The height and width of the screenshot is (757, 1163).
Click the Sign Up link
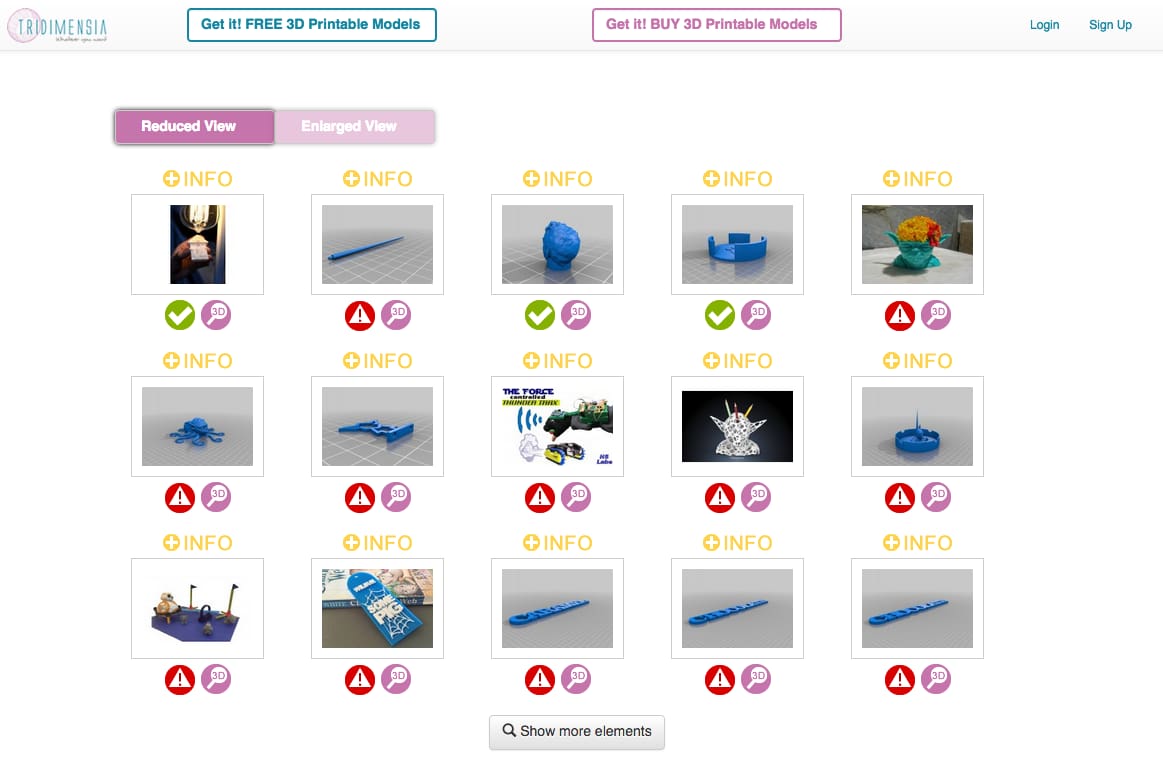point(1110,24)
